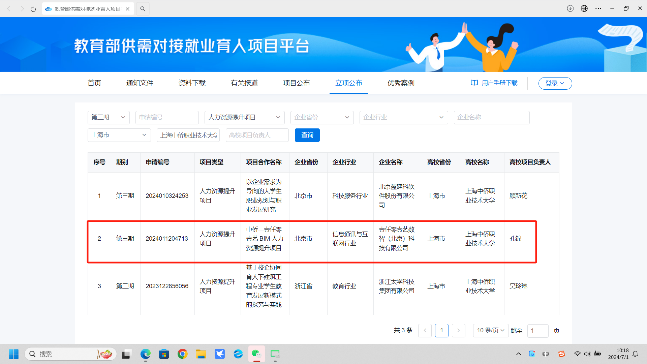The image size is (647, 364).
Task: Open the 项目公布 tab
Action: click(296, 83)
